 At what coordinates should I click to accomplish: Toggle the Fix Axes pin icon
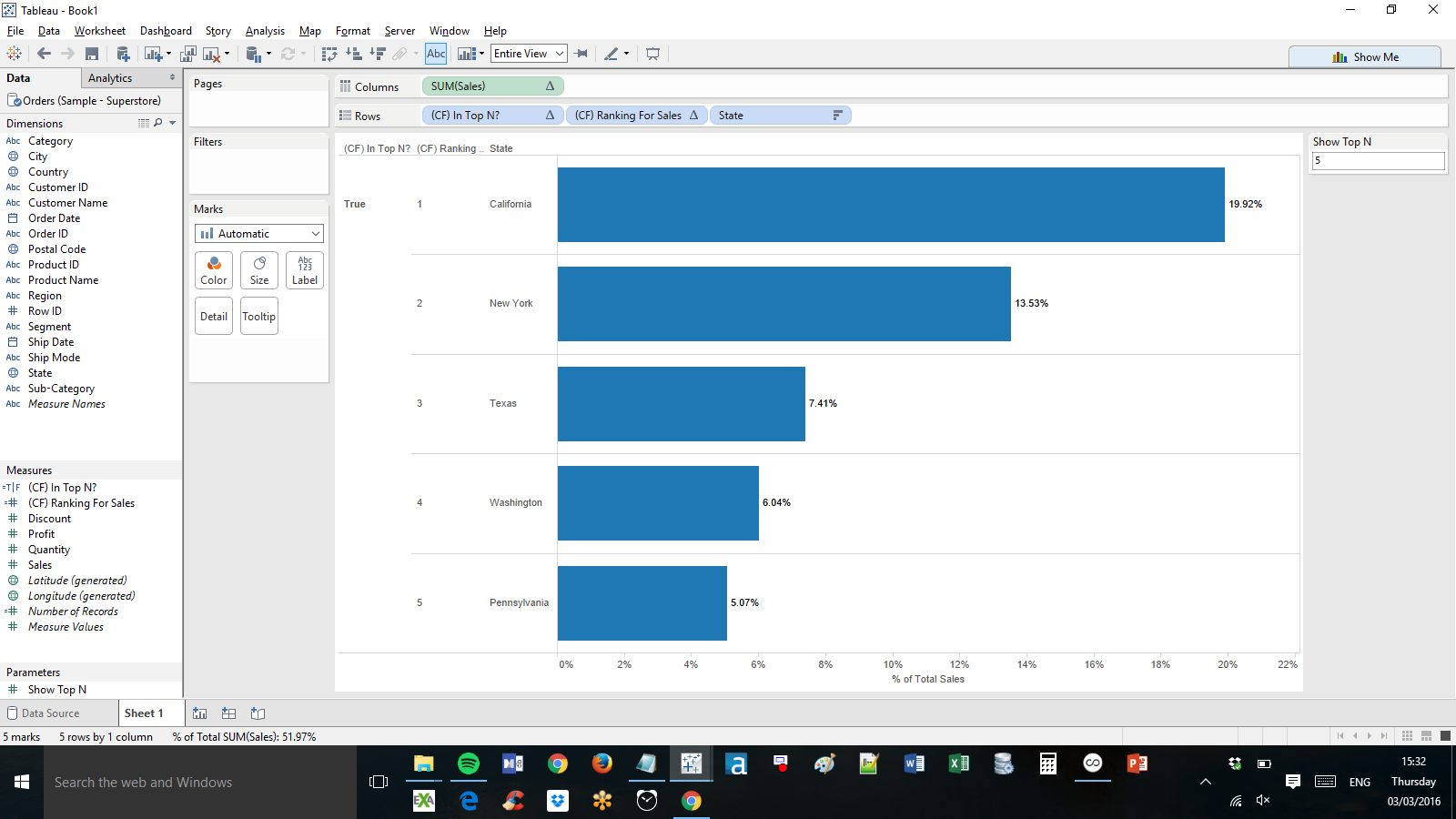581,55
